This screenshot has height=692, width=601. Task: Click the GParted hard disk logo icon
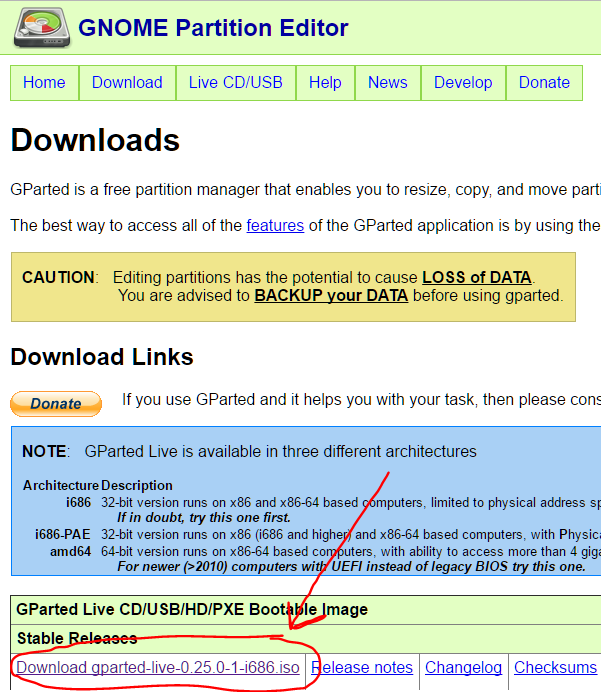[42, 27]
